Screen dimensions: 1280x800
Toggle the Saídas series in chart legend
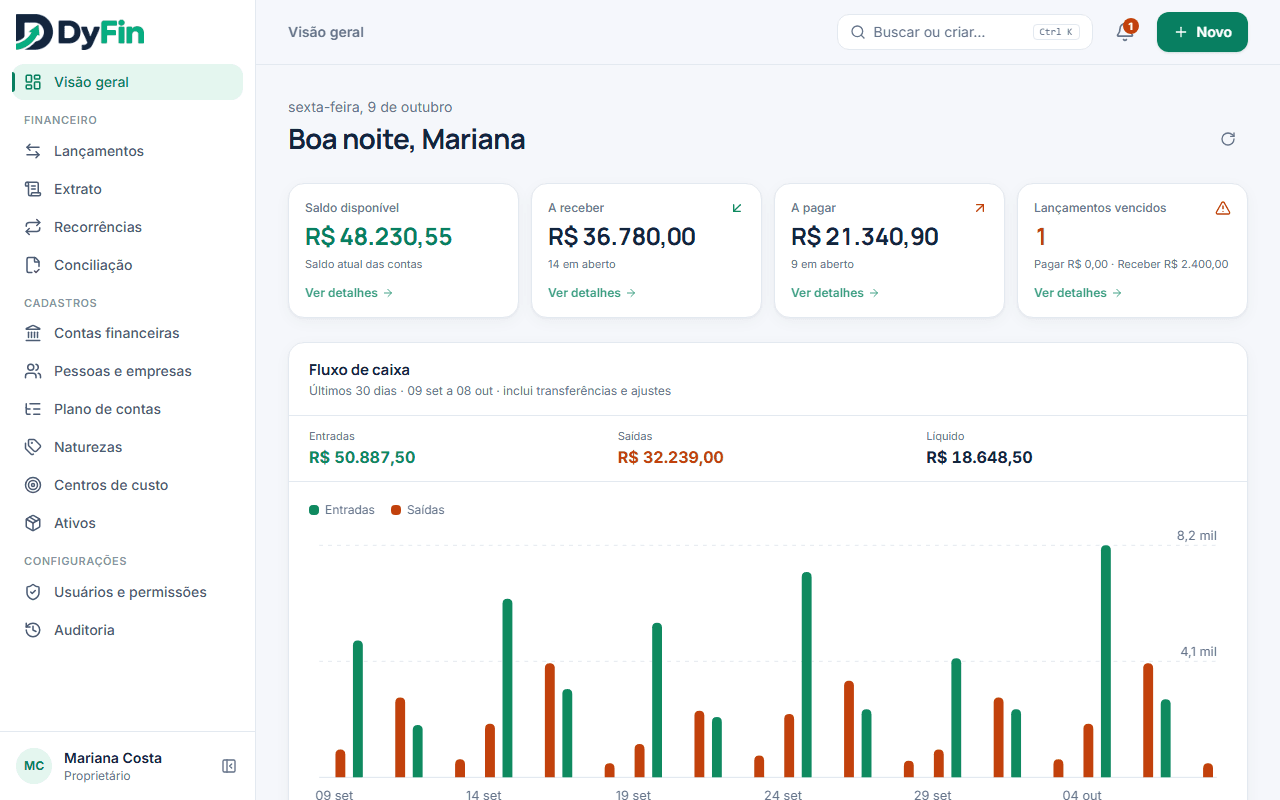(x=418, y=510)
